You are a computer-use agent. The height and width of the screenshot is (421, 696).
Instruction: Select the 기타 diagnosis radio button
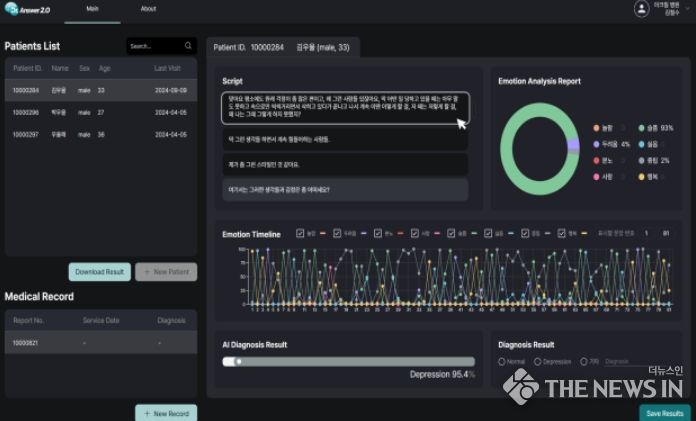pos(584,361)
